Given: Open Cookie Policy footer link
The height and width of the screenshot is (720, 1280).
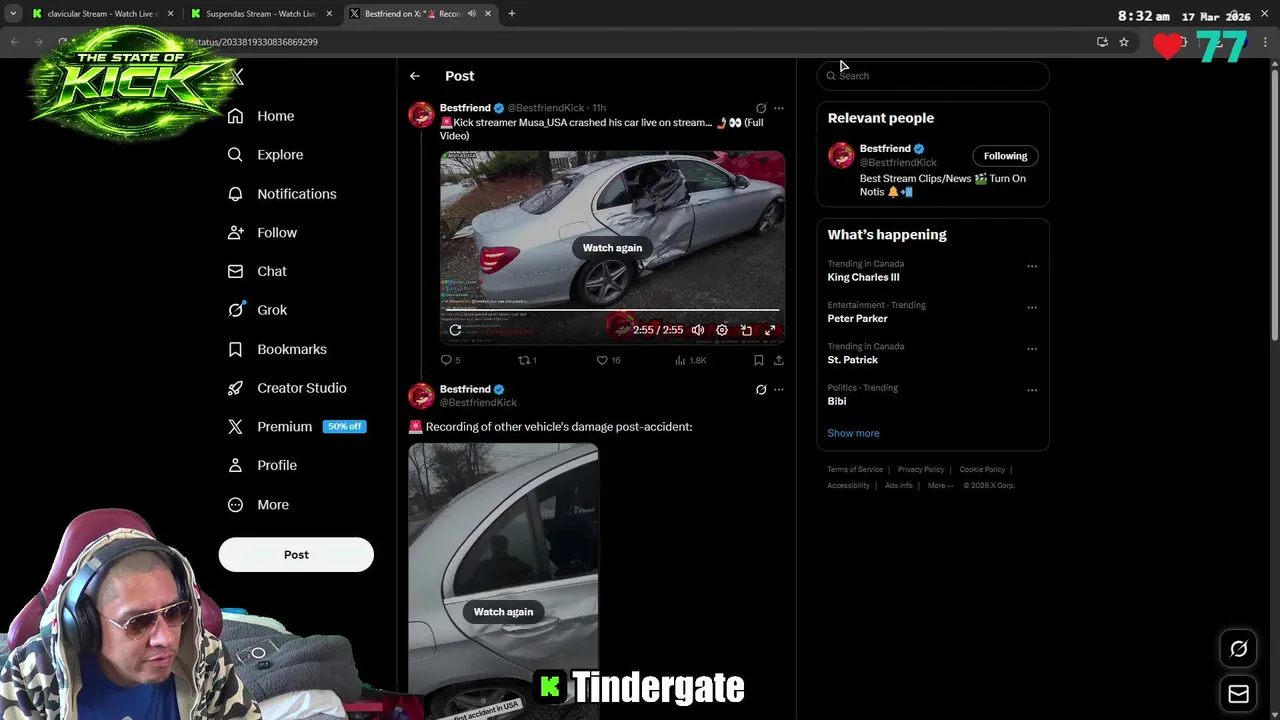Looking at the screenshot, I should [x=982, y=470].
